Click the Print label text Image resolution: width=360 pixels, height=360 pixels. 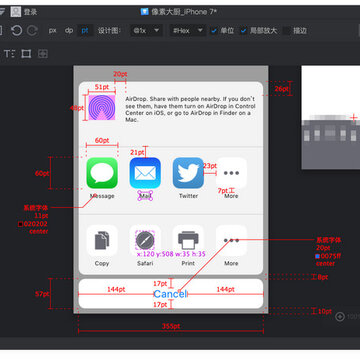(x=188, y=263)
